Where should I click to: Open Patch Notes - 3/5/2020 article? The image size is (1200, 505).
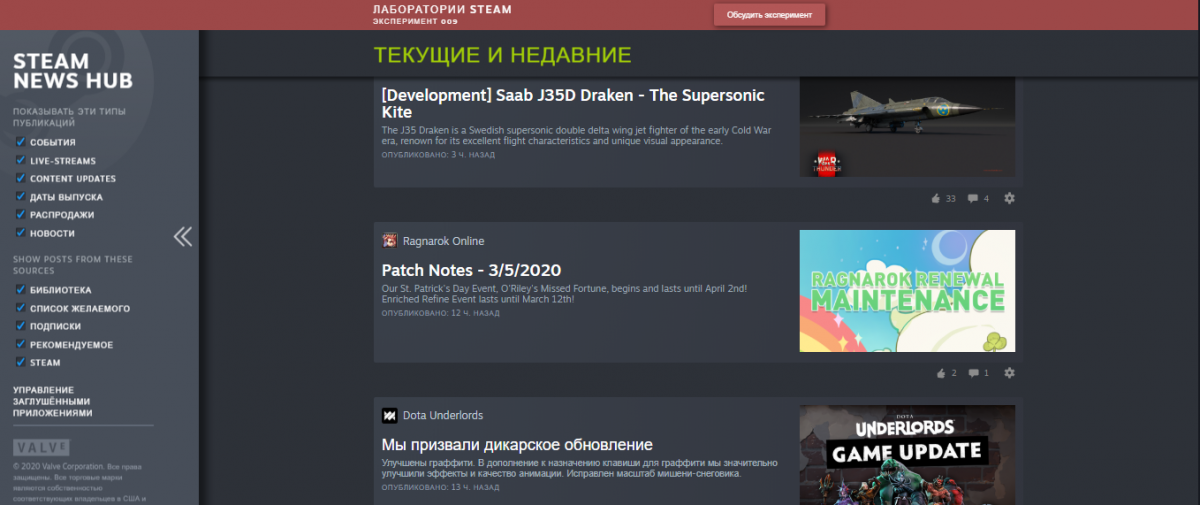[471, 270]
